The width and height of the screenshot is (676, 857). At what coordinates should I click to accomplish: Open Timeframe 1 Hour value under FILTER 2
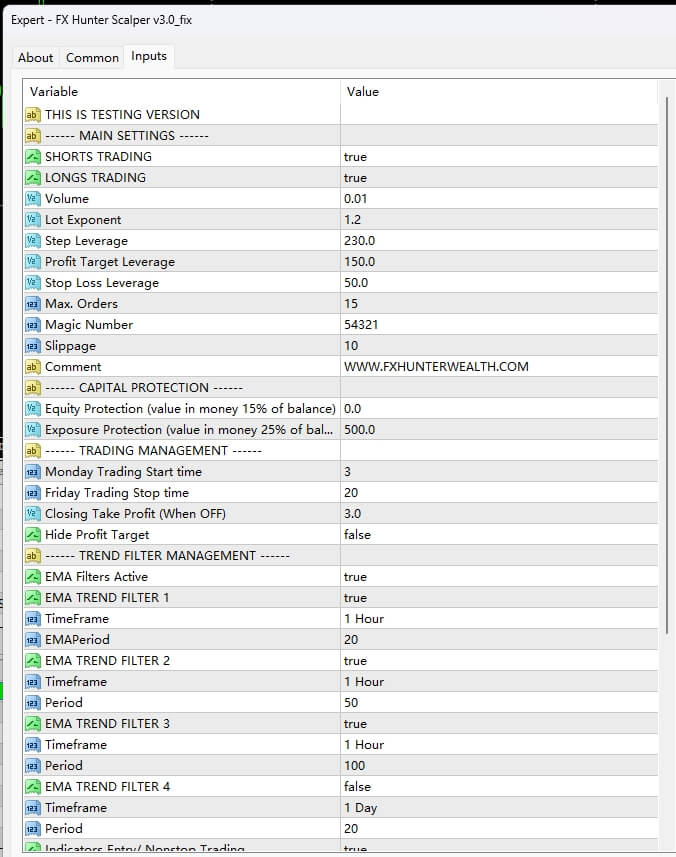[498, 682]
